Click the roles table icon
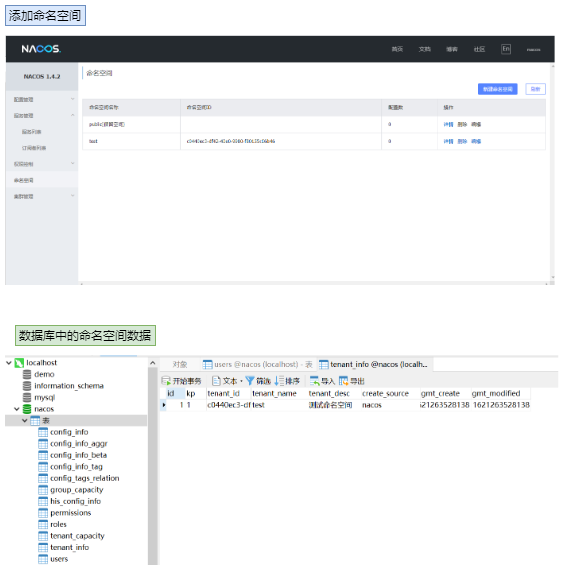Screen dimensions: 565x571 (43, 524)
